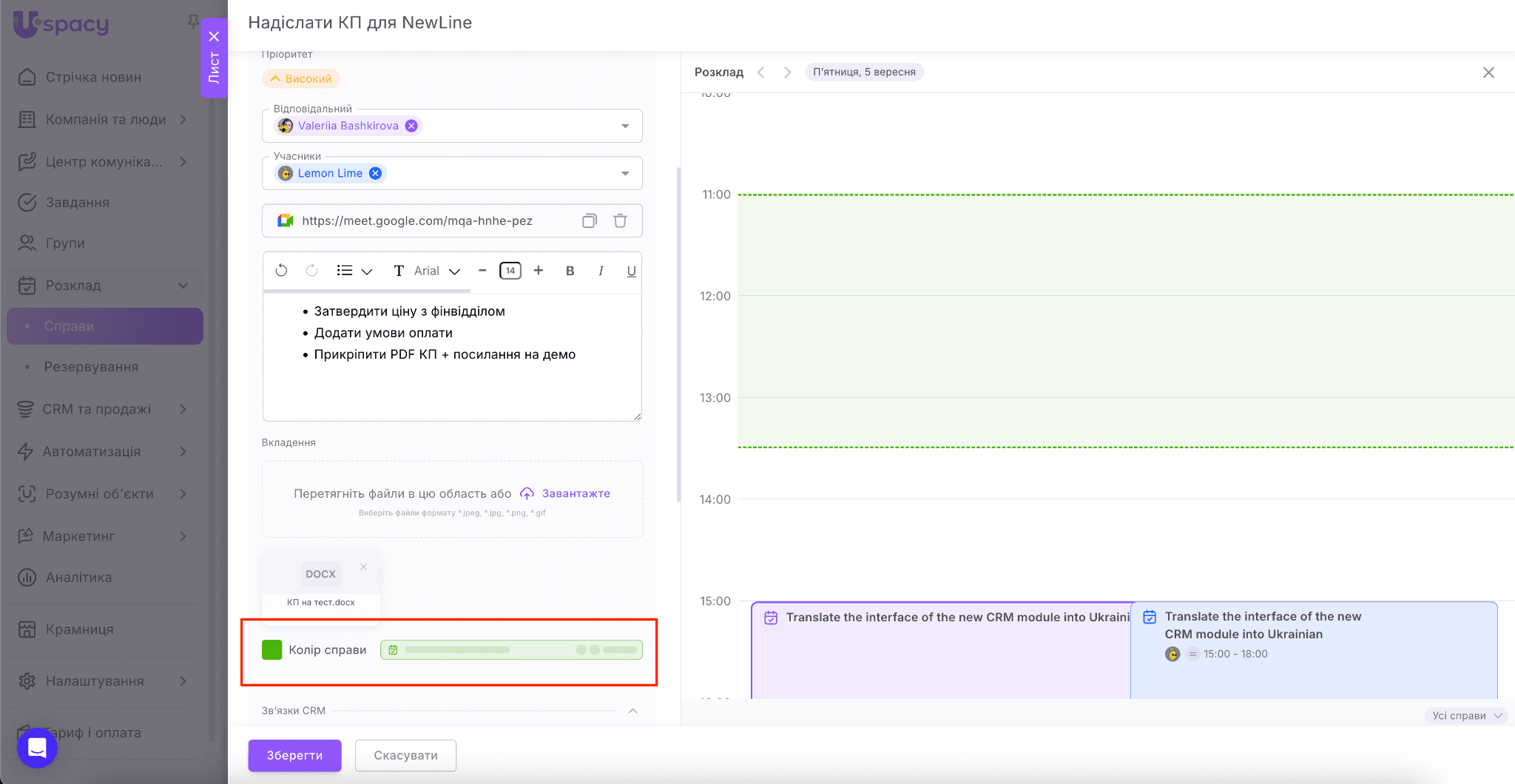Screen dimensions: 1515x784
Task: Remove Valeriia Bashkirova from responsible field
Action: tap(411, 126)
